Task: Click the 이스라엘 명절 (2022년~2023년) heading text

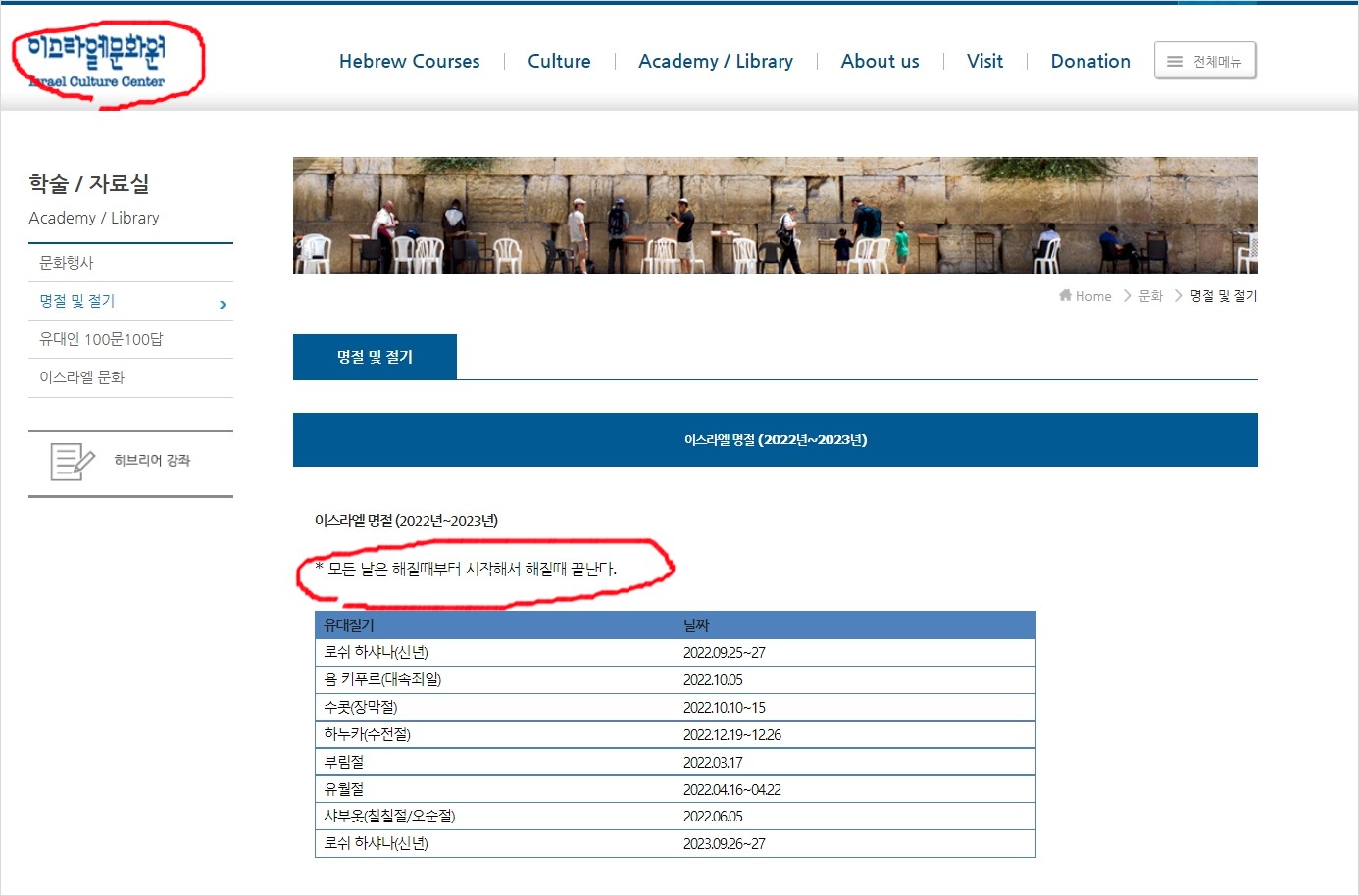Action: (406, 521)
